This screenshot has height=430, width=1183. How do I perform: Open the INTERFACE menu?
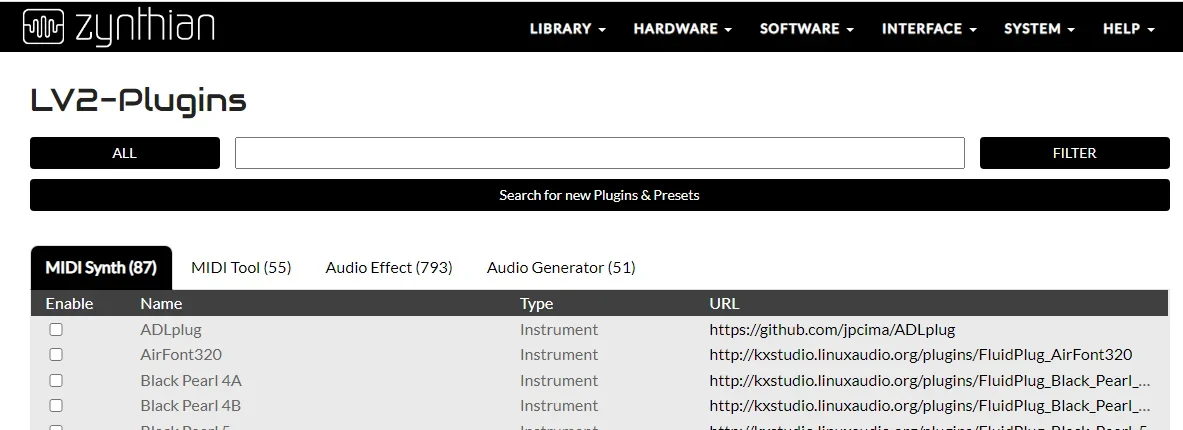click(x=928, y=29)
